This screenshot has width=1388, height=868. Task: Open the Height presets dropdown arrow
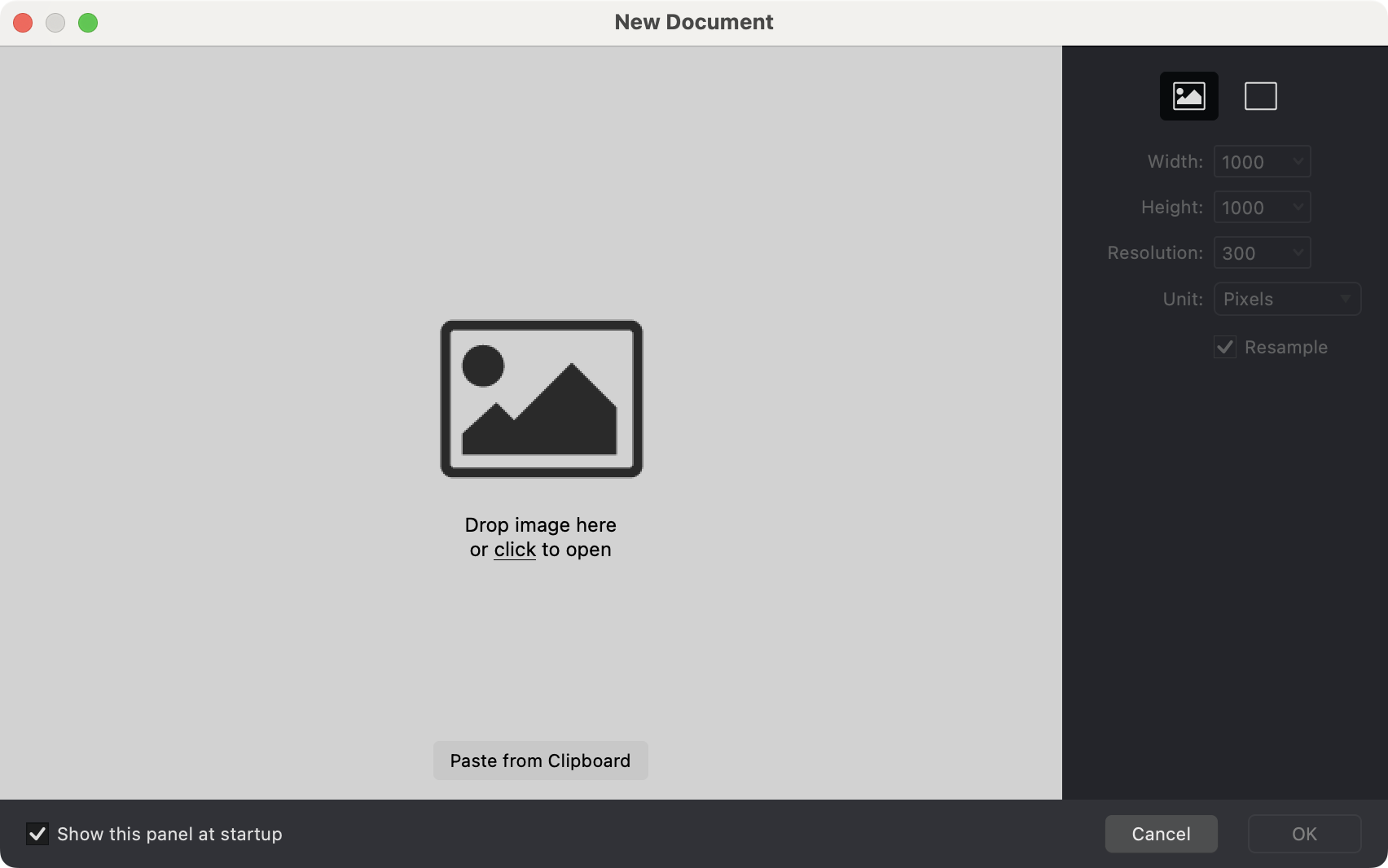pos(1298,207)
